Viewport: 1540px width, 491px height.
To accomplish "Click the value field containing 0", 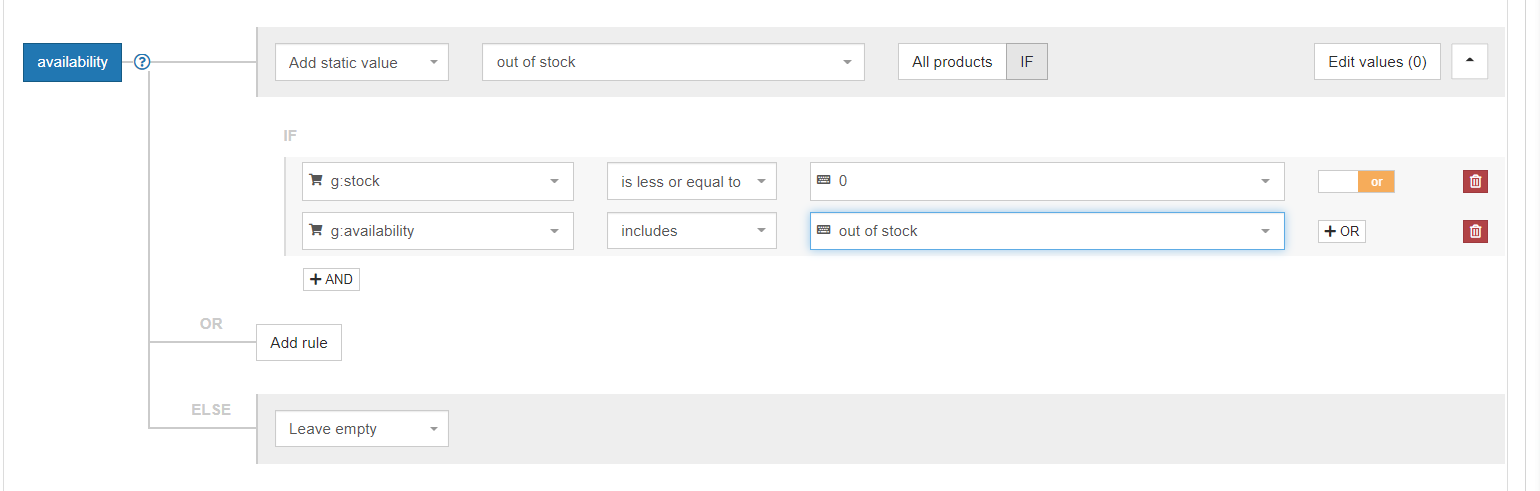I will coord(1047,181).
